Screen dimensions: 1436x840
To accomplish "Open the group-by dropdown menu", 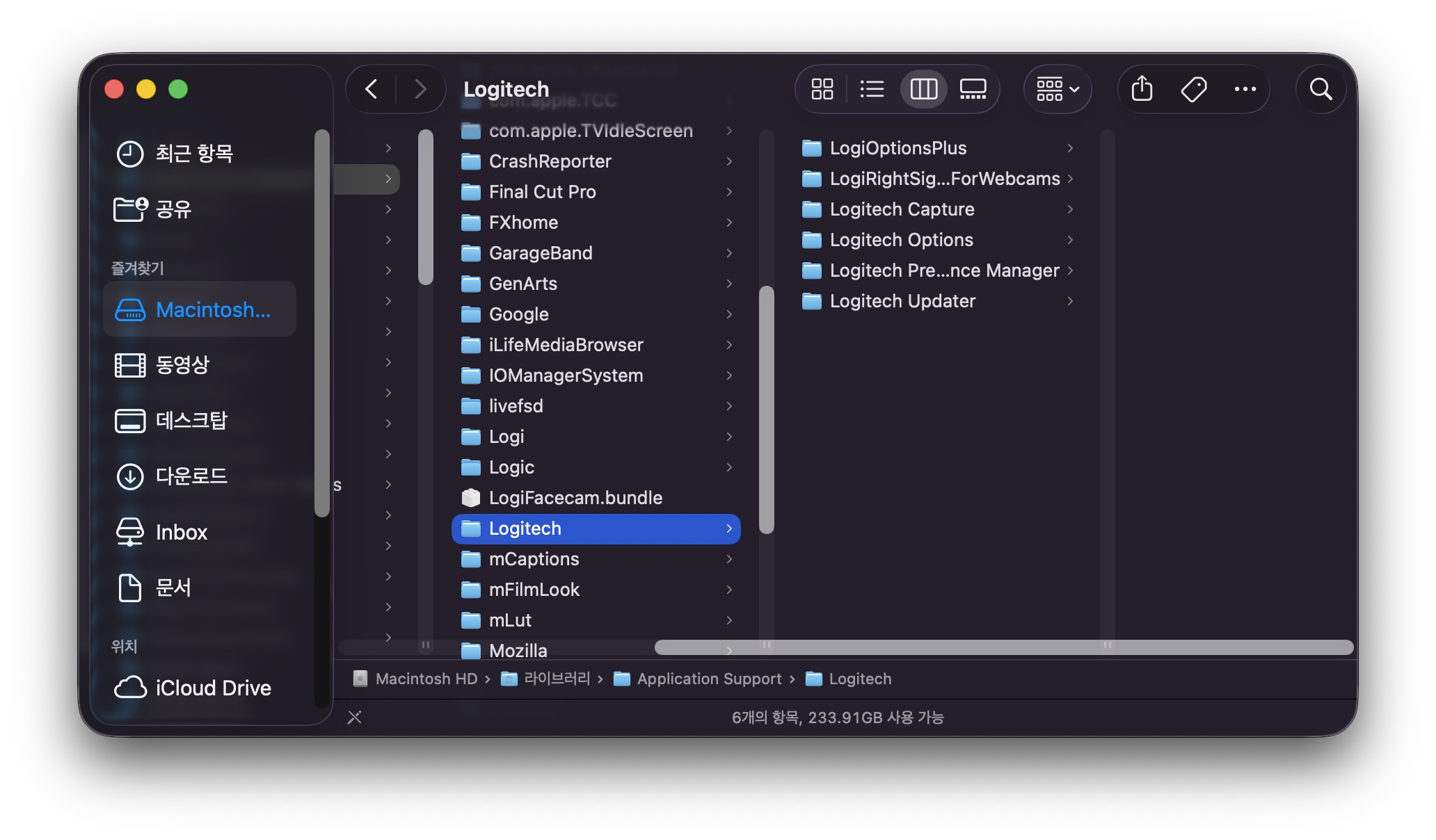I will coord(1057,89).
